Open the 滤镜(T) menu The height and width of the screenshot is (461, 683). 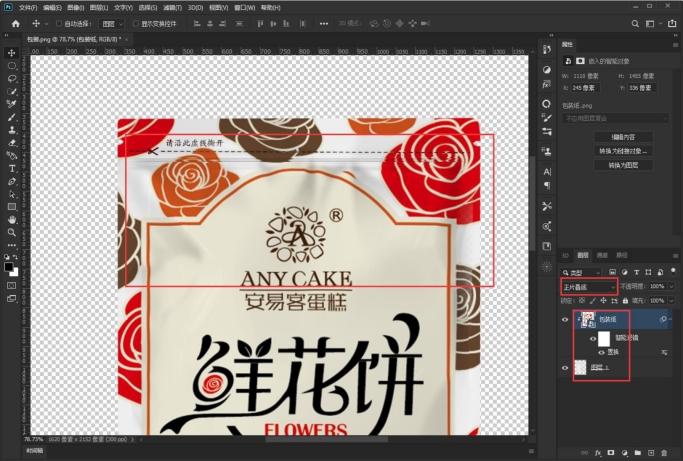(172, 7)
